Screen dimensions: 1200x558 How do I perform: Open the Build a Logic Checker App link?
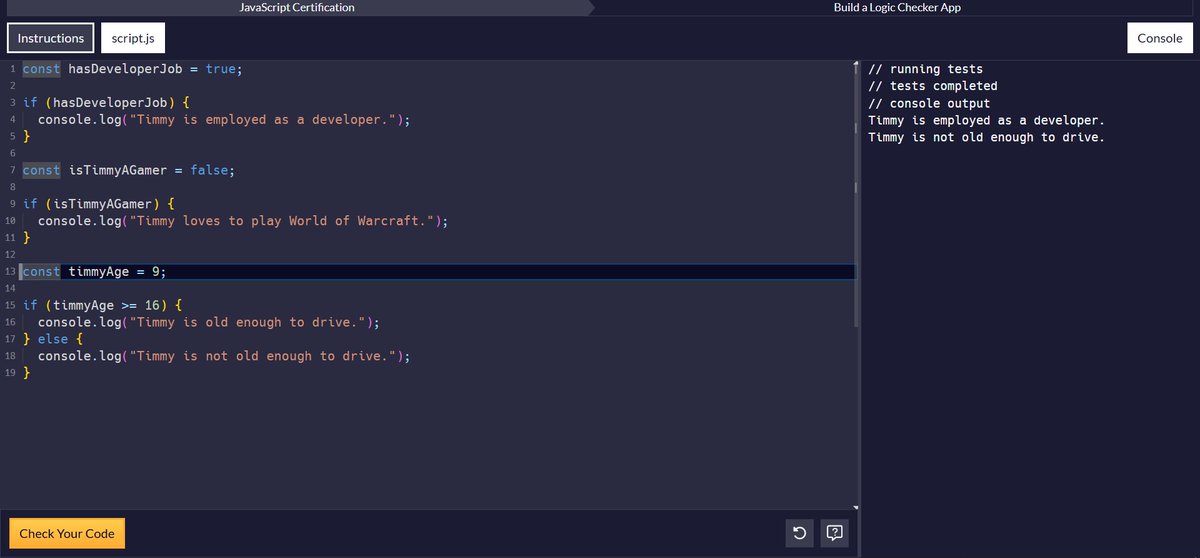[x=897, y=7]
